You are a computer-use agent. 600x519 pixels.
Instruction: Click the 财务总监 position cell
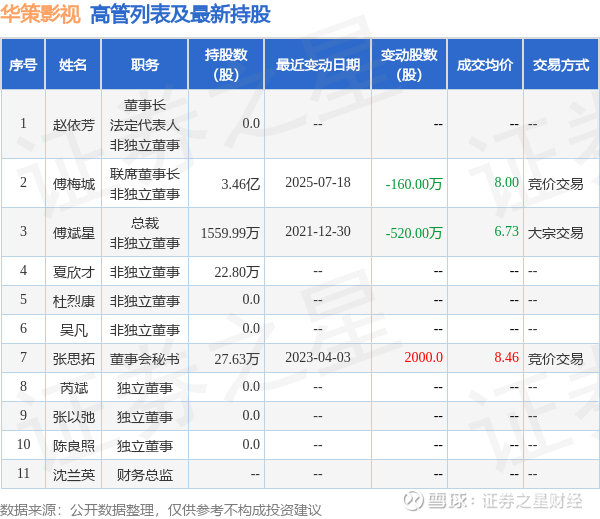click(145, 475)
